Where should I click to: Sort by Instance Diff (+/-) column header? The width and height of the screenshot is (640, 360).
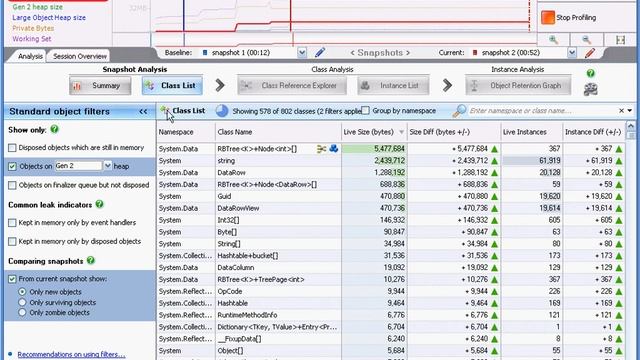(594, 132)
